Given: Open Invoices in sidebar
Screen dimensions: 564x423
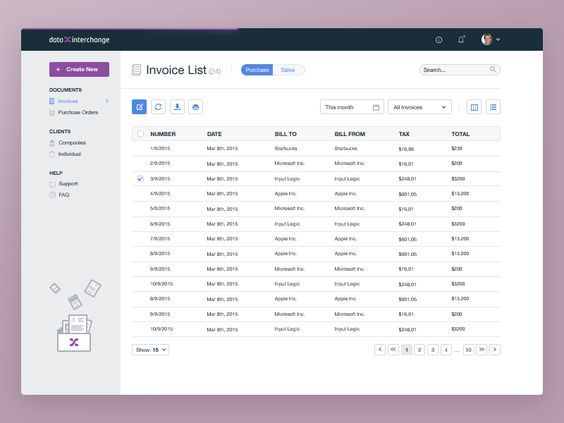Looking at the screenshot, I should [68, 101].
